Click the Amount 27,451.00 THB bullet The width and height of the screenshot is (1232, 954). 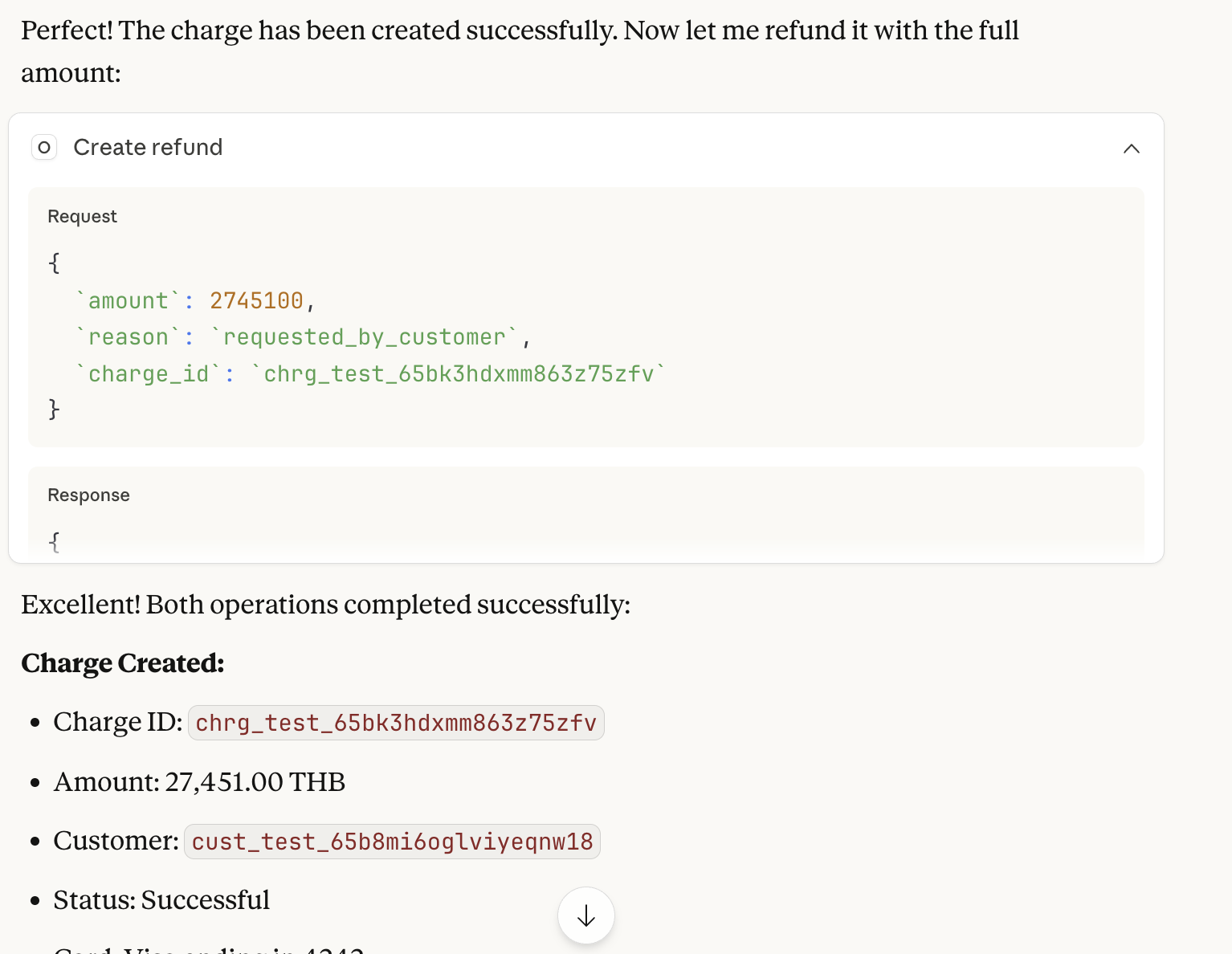[199, 782]
